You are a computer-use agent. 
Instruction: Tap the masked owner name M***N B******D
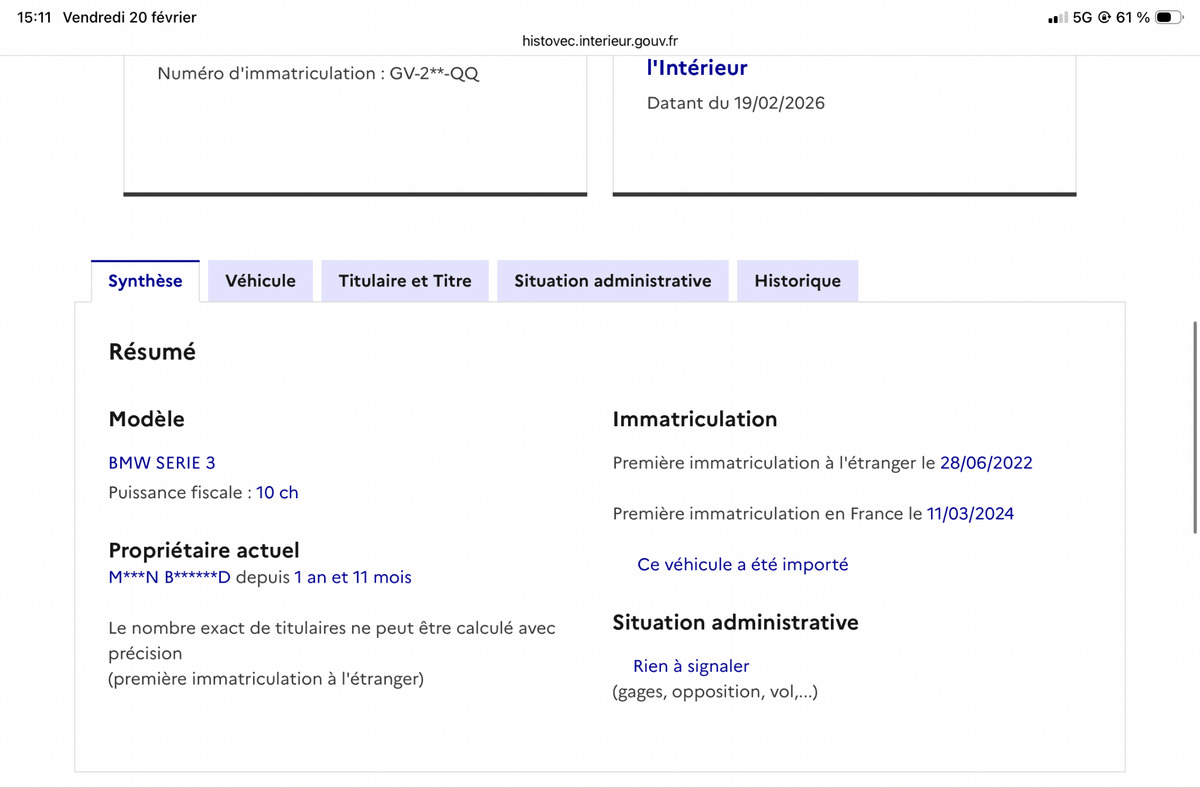pyautogui.click(x=169, y=577)
